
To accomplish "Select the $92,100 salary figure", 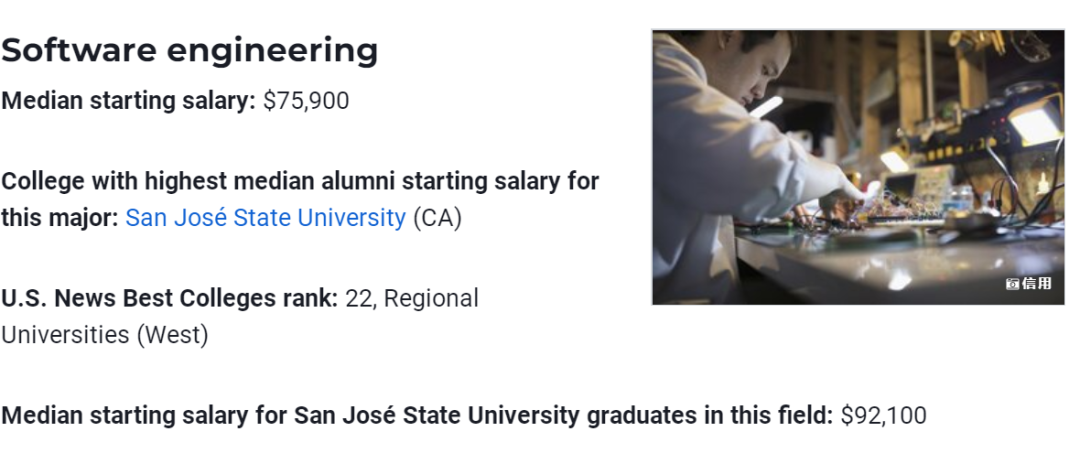I will pyautogui.click(x=883, y=415).
